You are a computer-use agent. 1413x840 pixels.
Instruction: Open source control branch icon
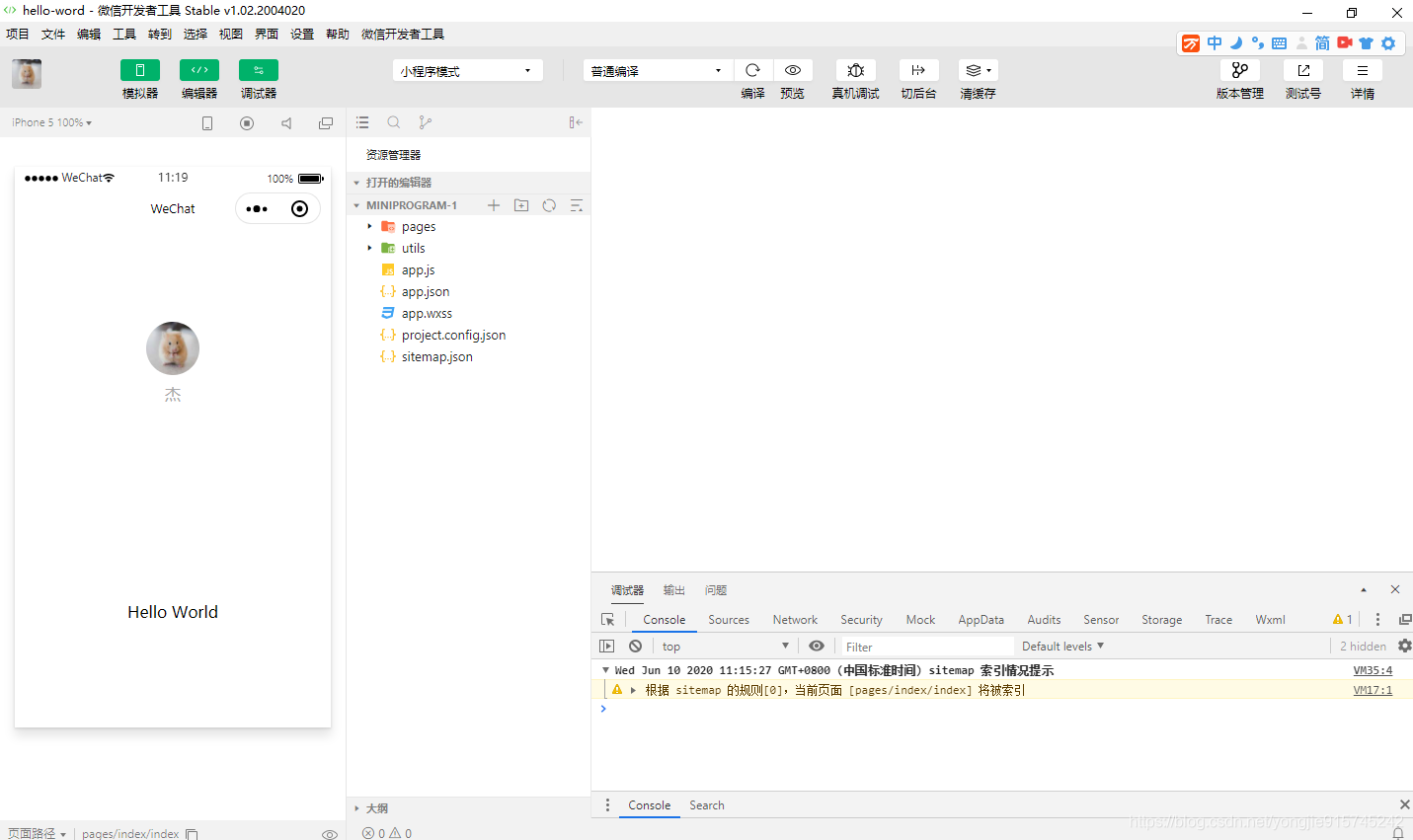tap(426, 122)
